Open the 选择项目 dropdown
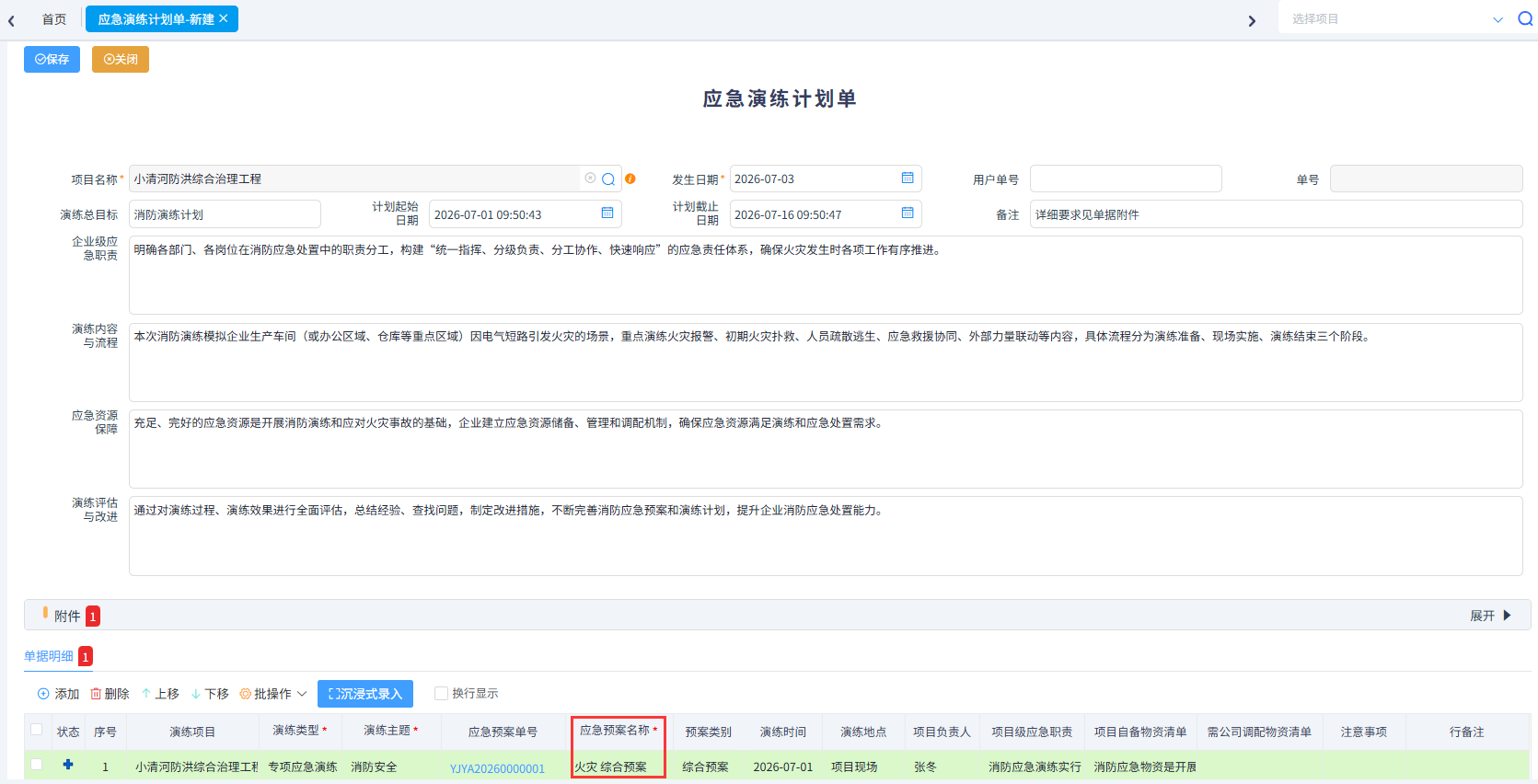Viewport: 1538px width, 784px height. pos(1395,18)
